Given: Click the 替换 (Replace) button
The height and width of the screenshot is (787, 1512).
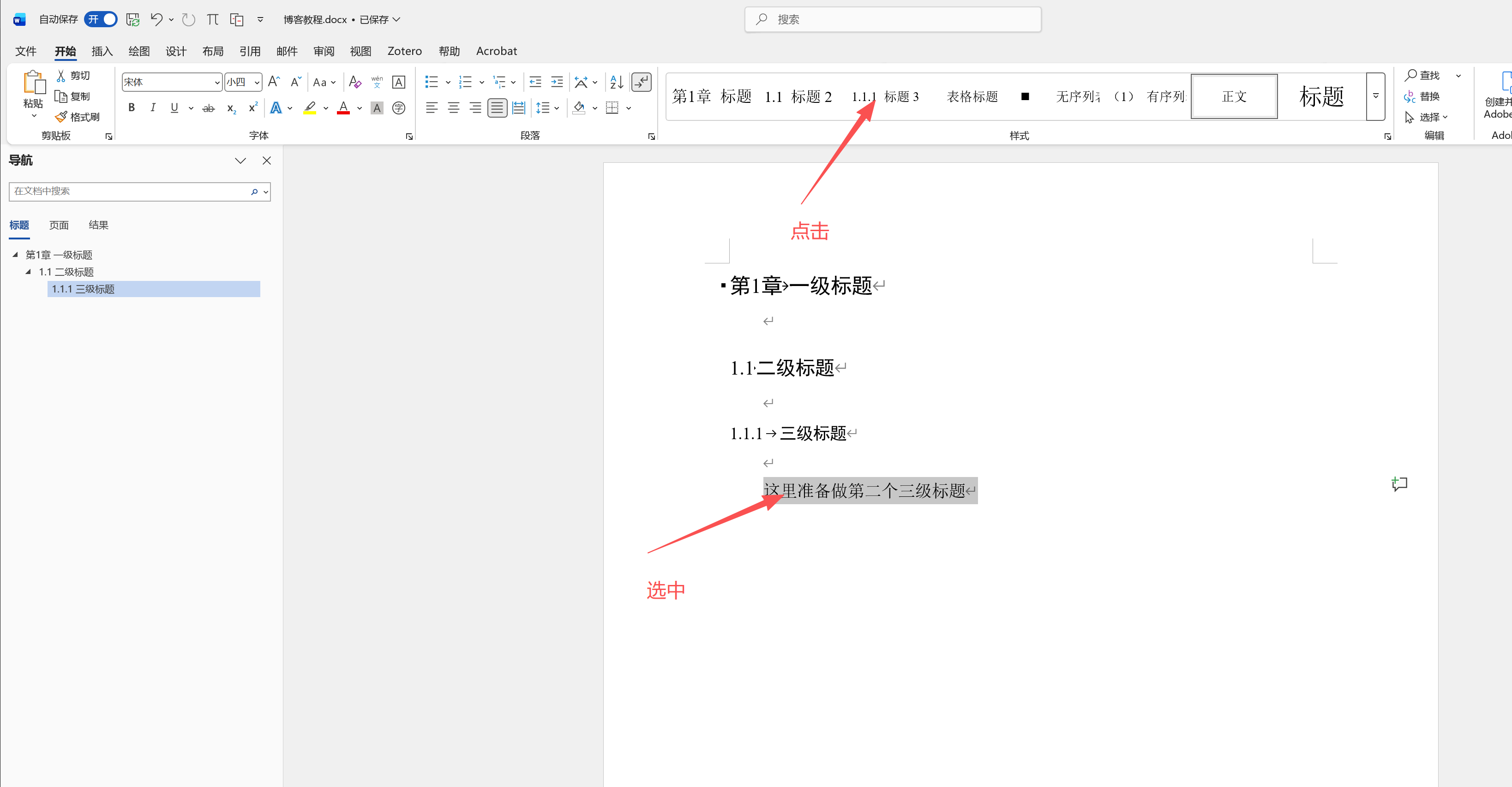Looking at the screenshot, I should (x=1423, y=96).
